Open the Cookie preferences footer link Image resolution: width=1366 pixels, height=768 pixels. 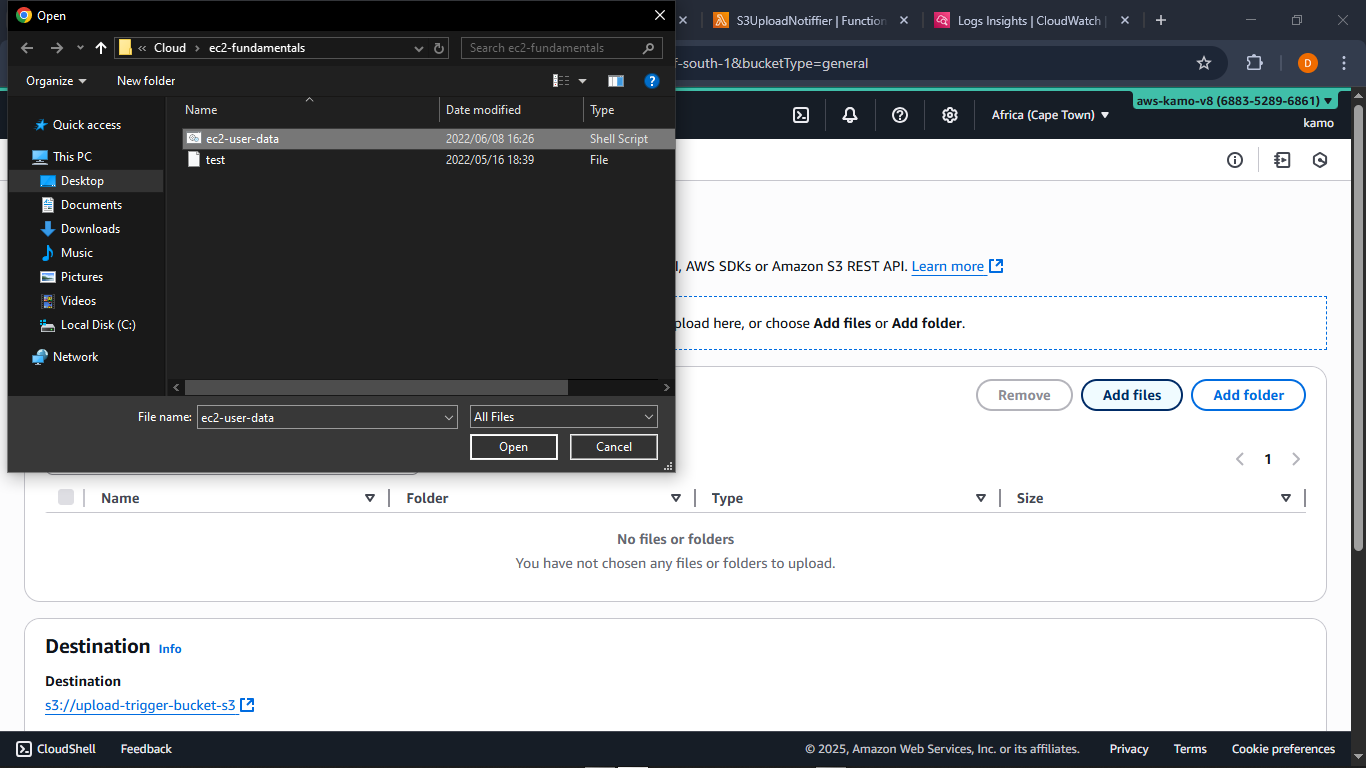click(x=1283, y=749)
